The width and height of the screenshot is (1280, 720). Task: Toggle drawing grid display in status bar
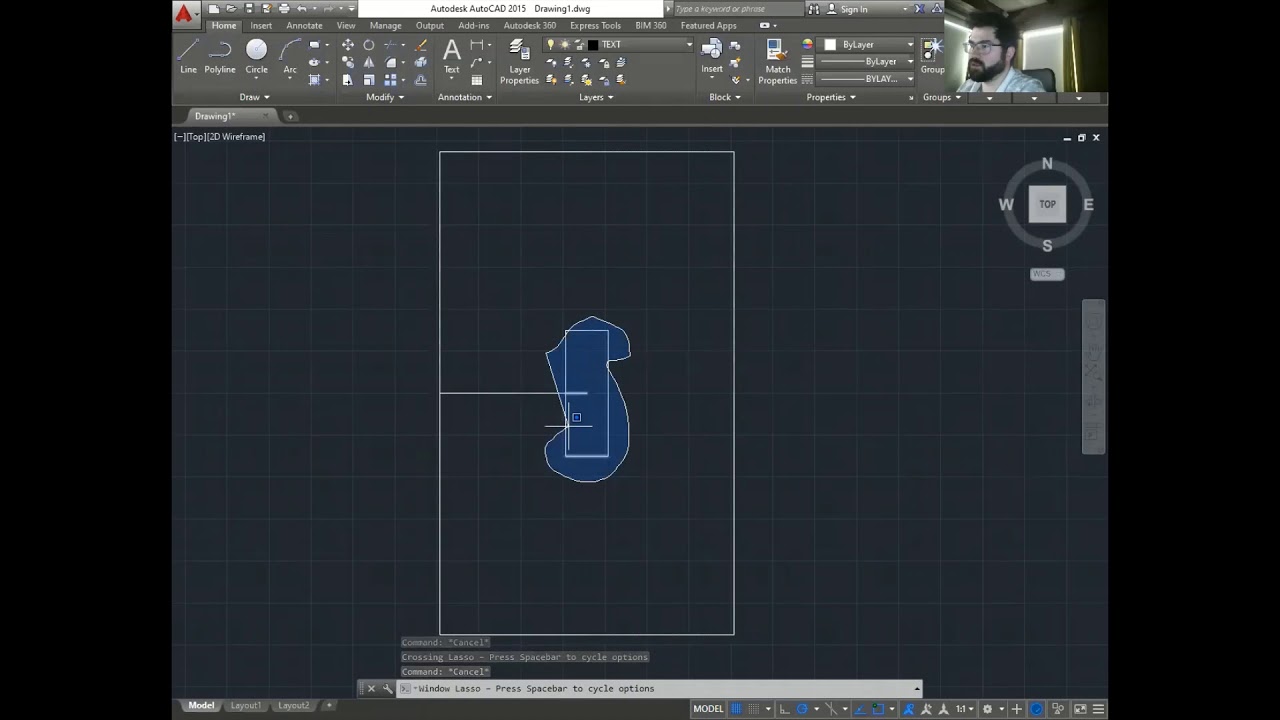pyautogui.click(x=736, y=709)
